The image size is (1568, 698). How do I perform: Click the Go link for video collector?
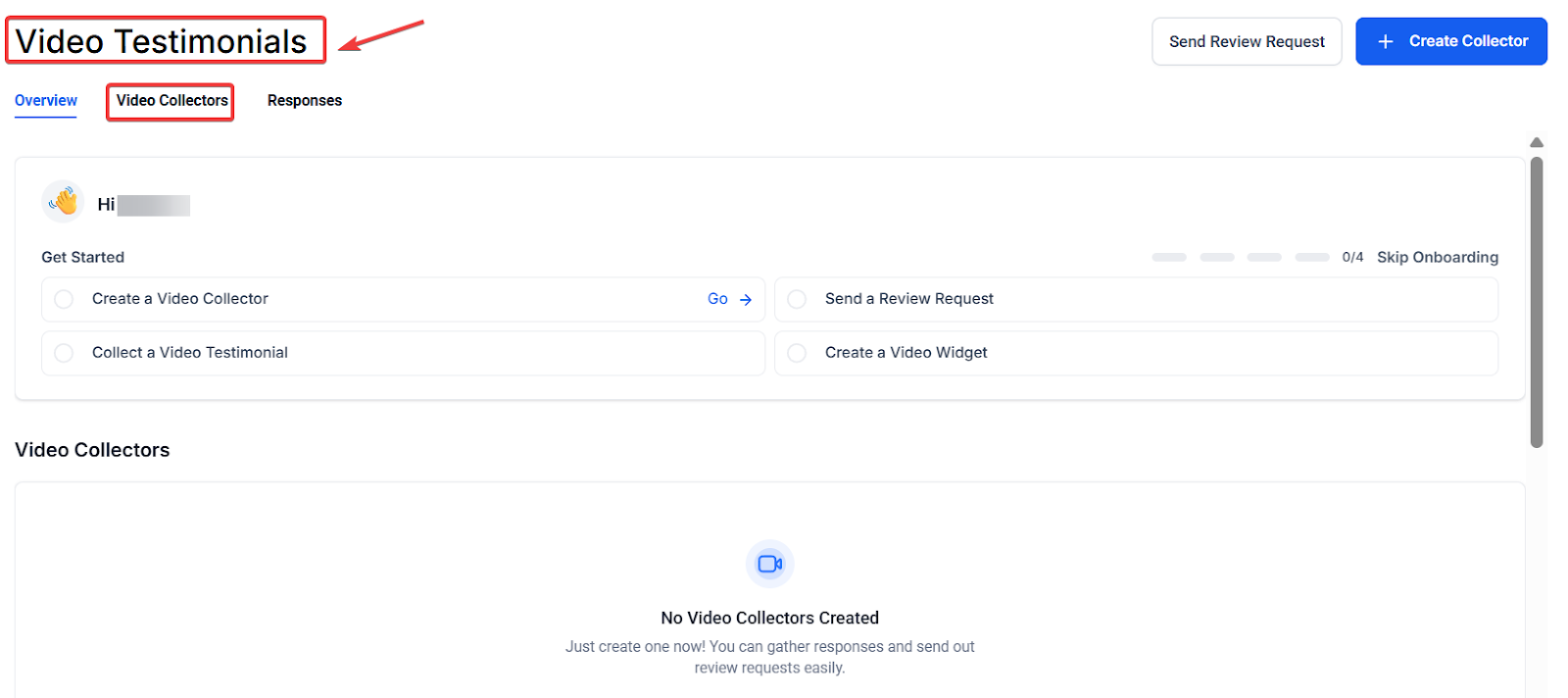point(717,299)
